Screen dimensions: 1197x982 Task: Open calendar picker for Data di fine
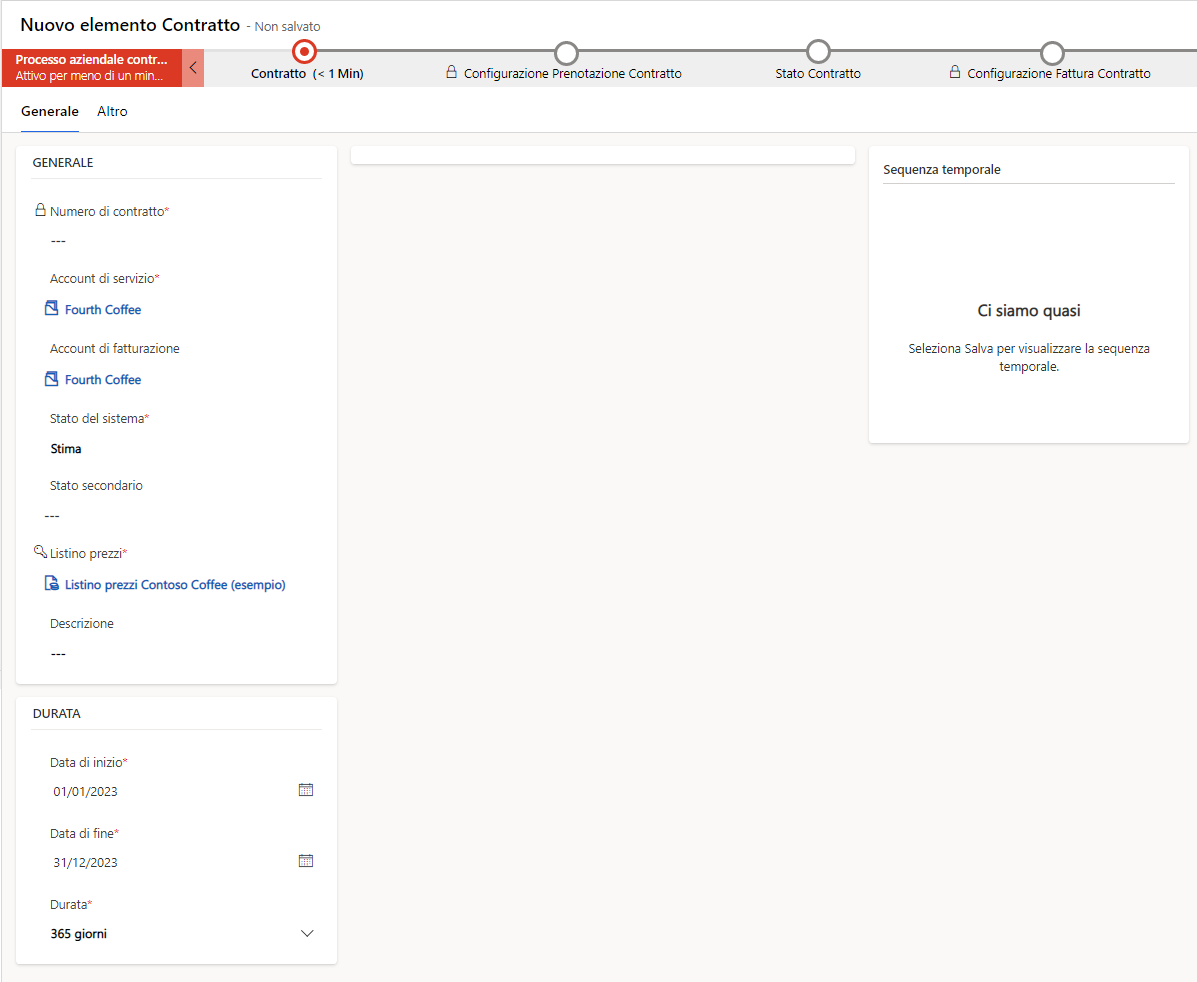pyautogui.click(x=306, y=861)
